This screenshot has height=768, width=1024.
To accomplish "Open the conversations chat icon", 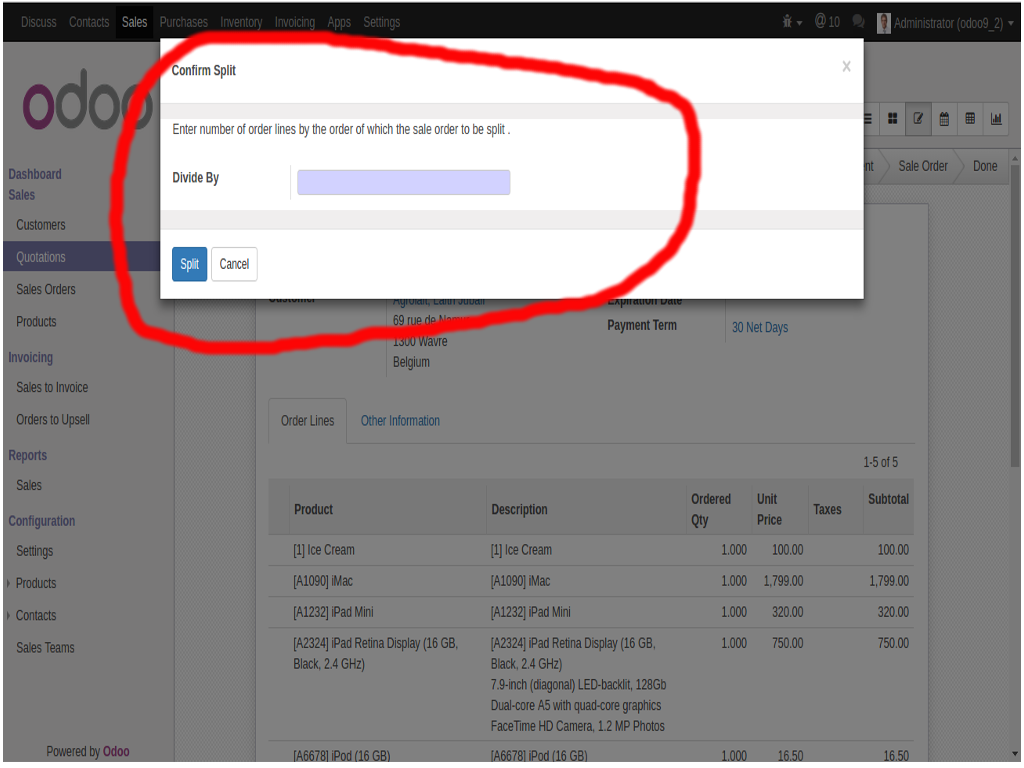I will click(x=858, y=22).
